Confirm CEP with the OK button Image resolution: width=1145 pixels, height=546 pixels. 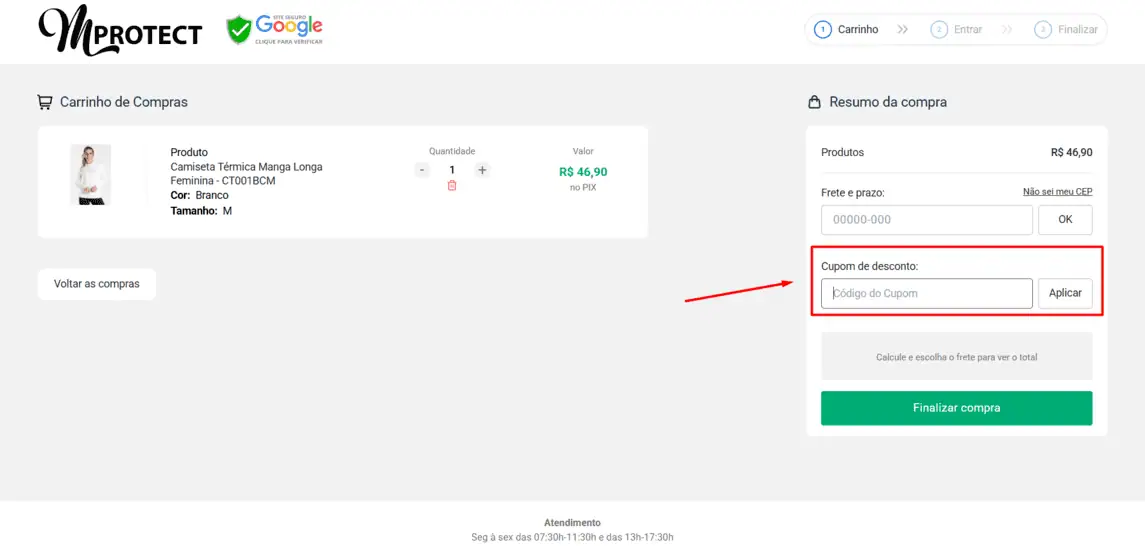point(1065,220)
